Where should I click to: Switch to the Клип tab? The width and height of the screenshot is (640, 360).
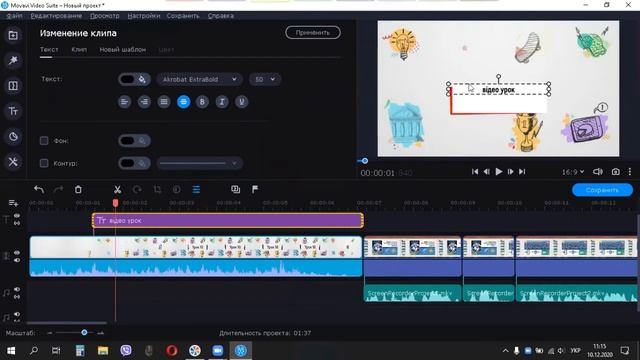pyautogui.click(x=79, y=49)
